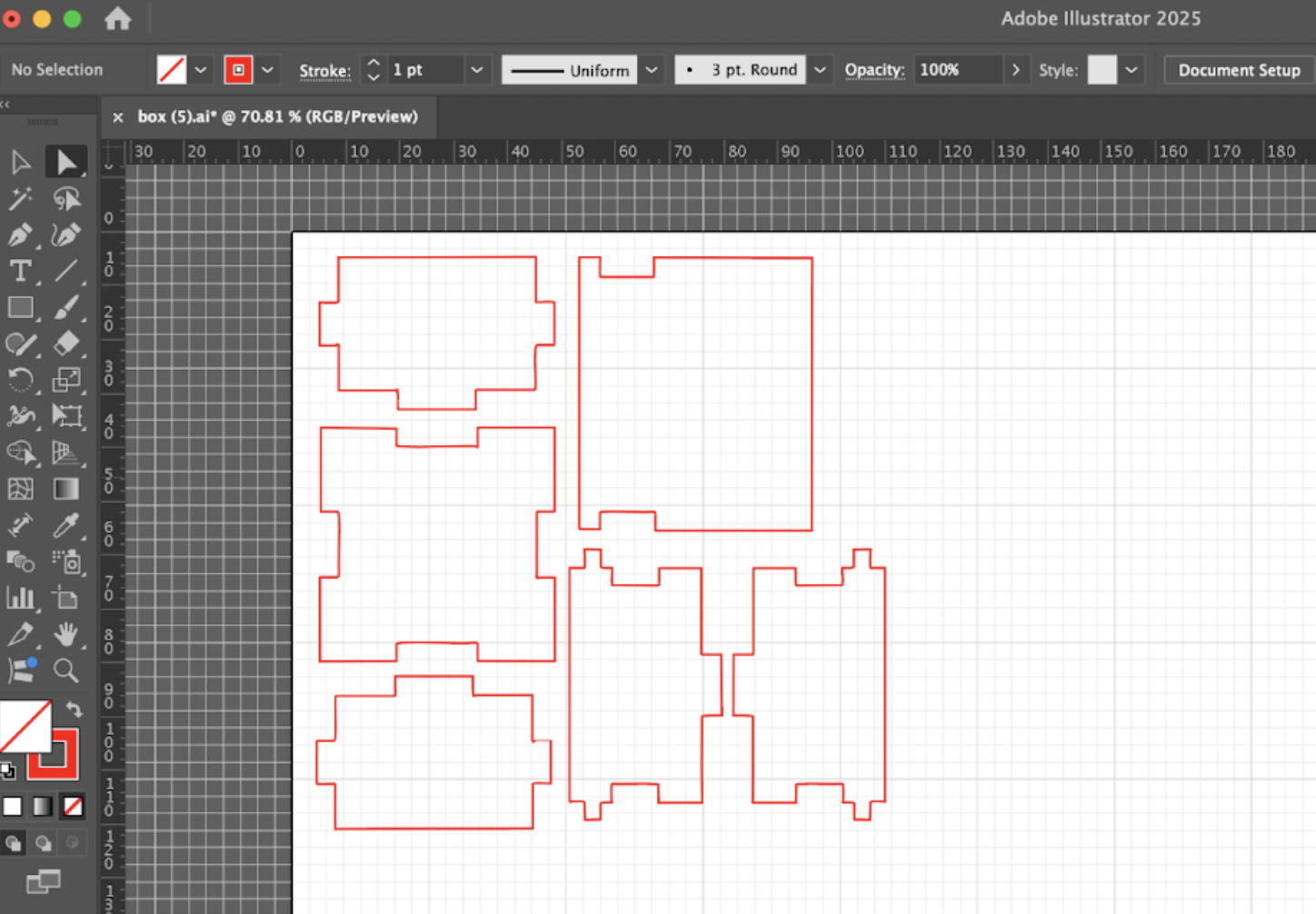Select the Magic Wand tool
This screenshot has width=1316, height=914.
20,198
